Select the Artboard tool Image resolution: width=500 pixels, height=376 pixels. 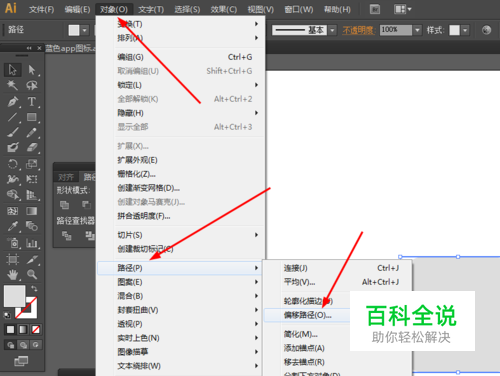[x=13, y=259]
